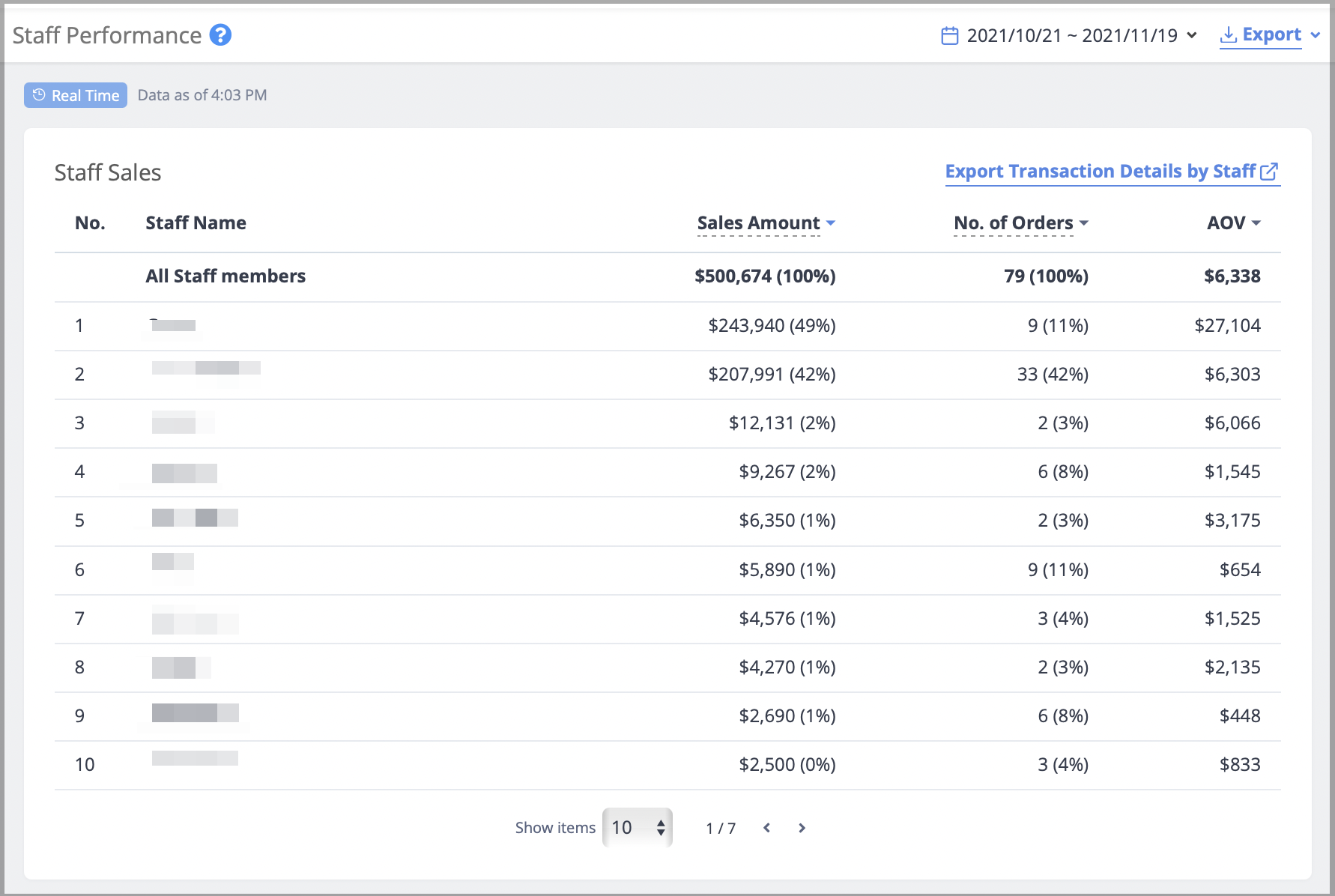The image size is (1335, 896).
Task: Click the Staff Name column header
Action: coord(196,223)
